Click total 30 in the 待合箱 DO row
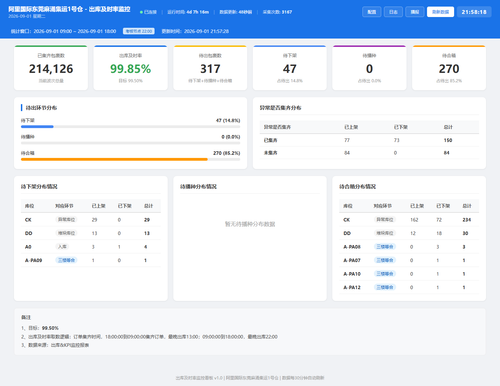 [465, 233]
